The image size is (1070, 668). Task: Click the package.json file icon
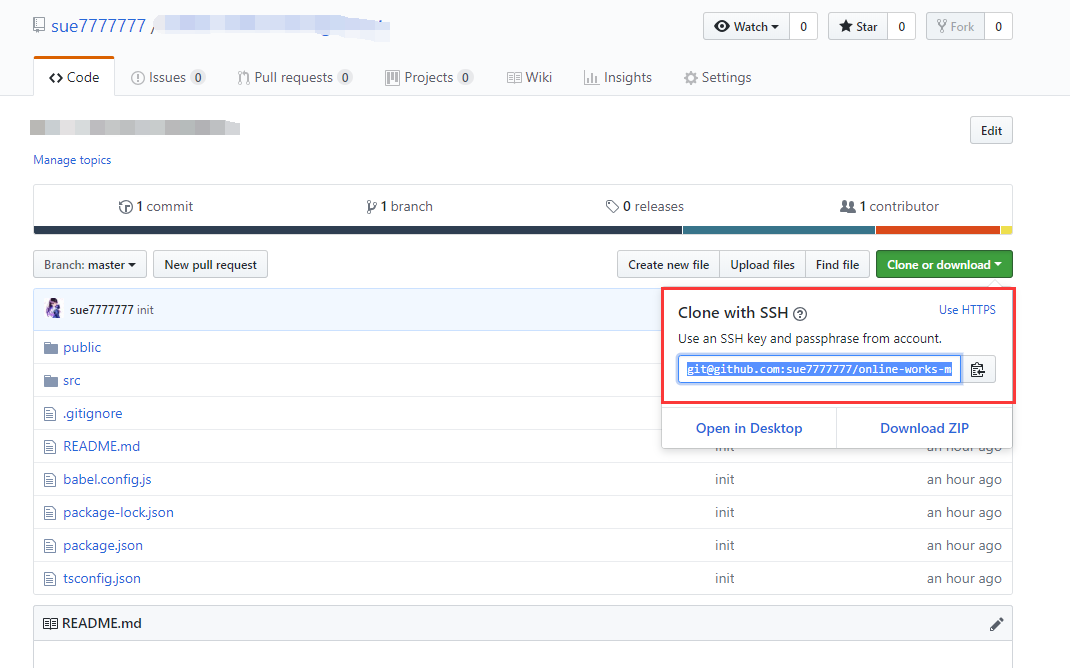(x=50, y=546)
